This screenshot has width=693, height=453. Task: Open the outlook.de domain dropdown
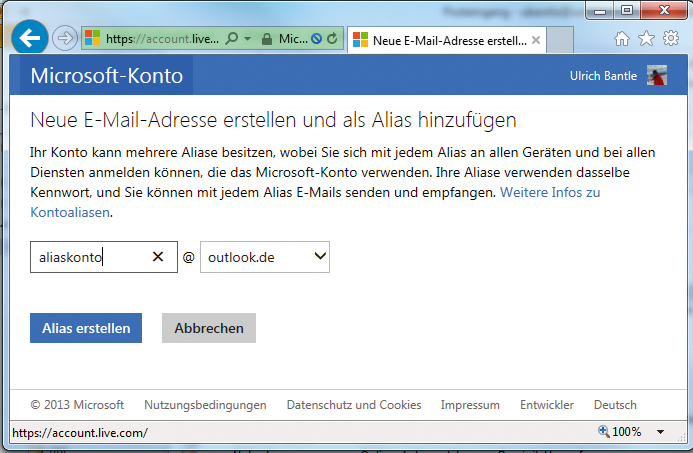(x=265, y=257)
